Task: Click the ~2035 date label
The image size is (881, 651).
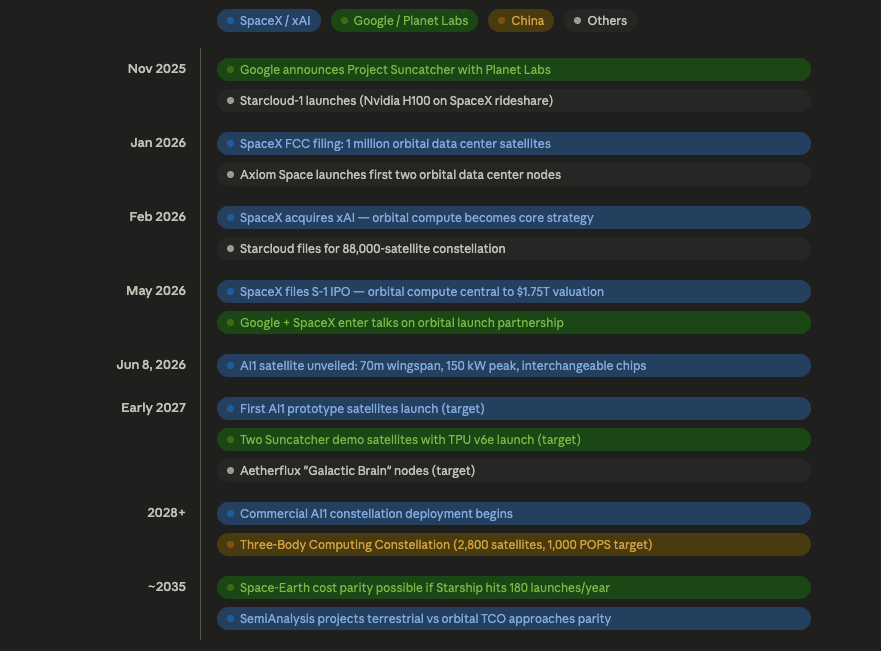Action: (167, 587)
